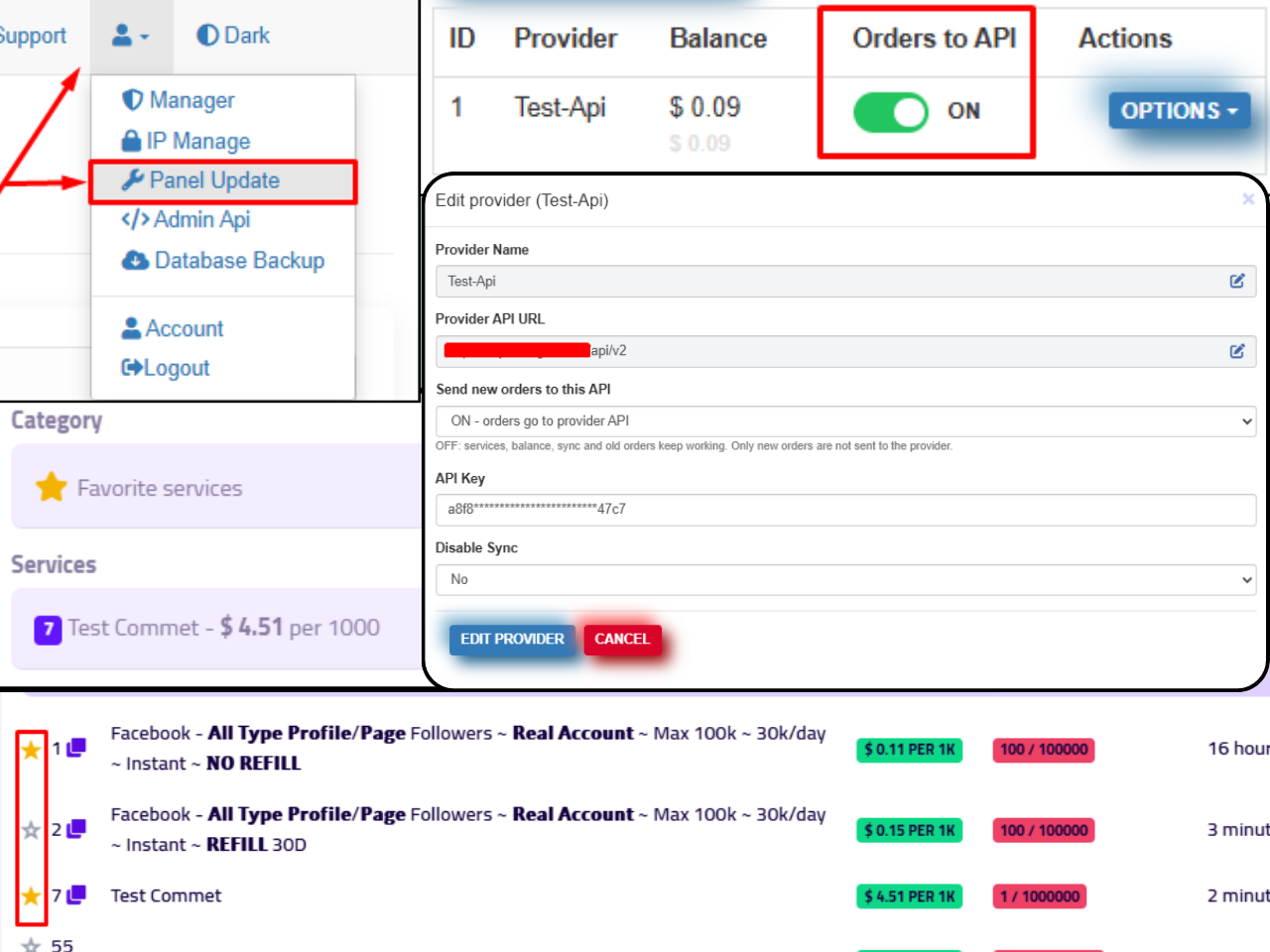Choose Panel Update from the menu
This screenshot has width=1270, height=952.
tap(222, 181)
